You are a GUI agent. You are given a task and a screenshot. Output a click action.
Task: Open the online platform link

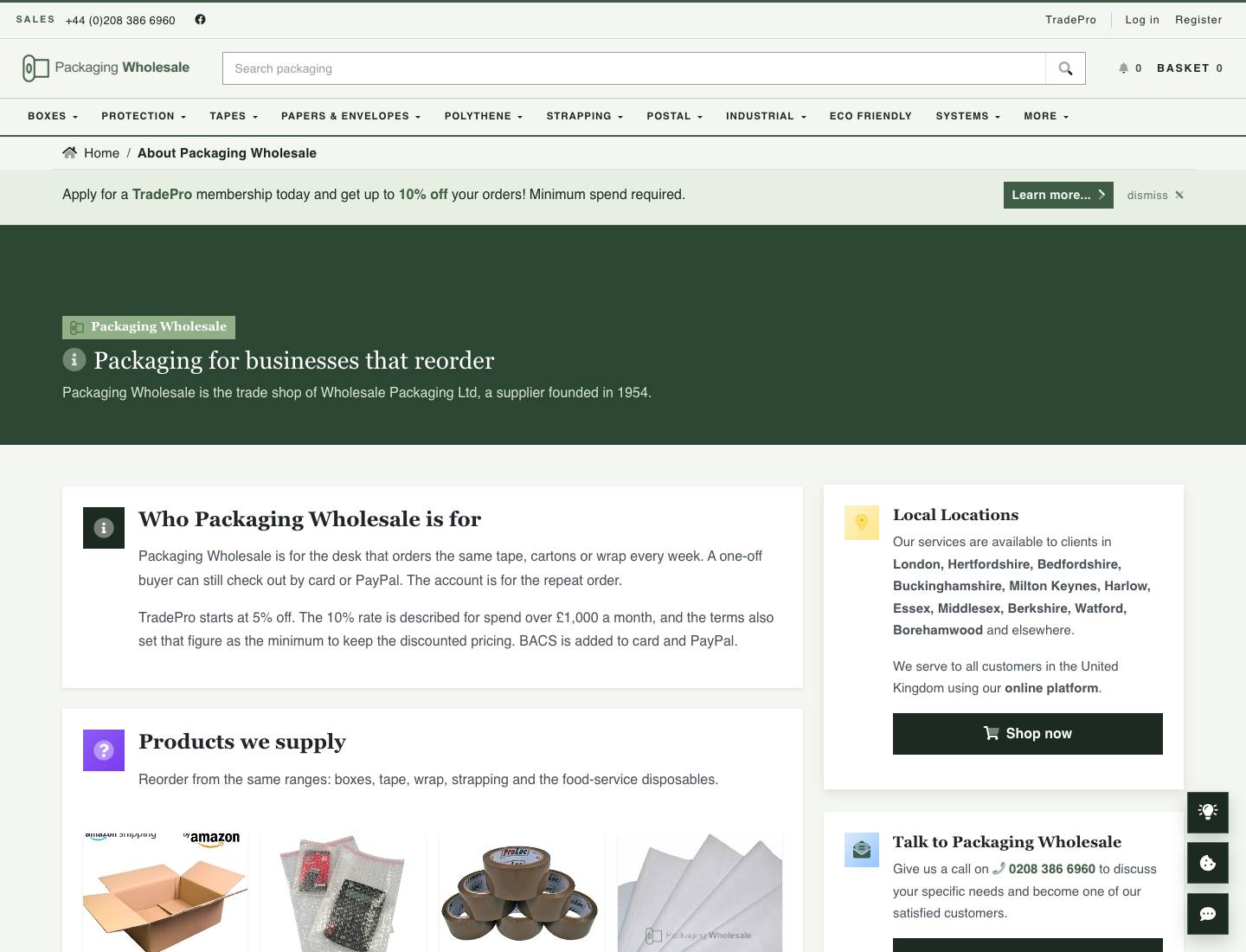click(1051, 688)
